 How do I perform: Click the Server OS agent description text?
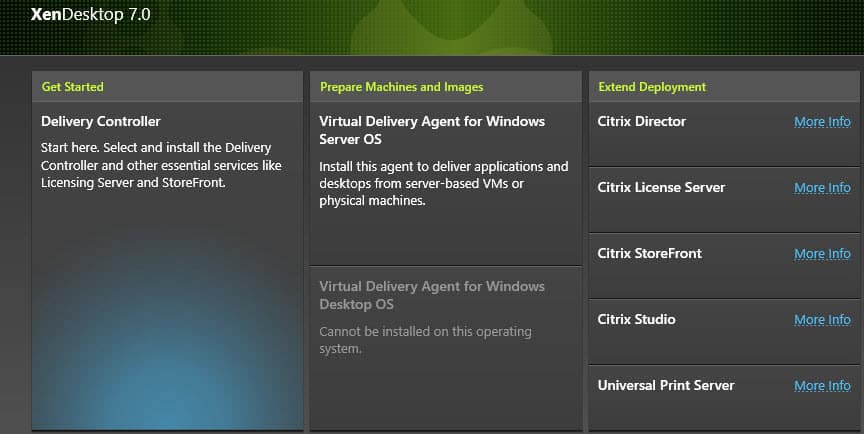[444, 183]
